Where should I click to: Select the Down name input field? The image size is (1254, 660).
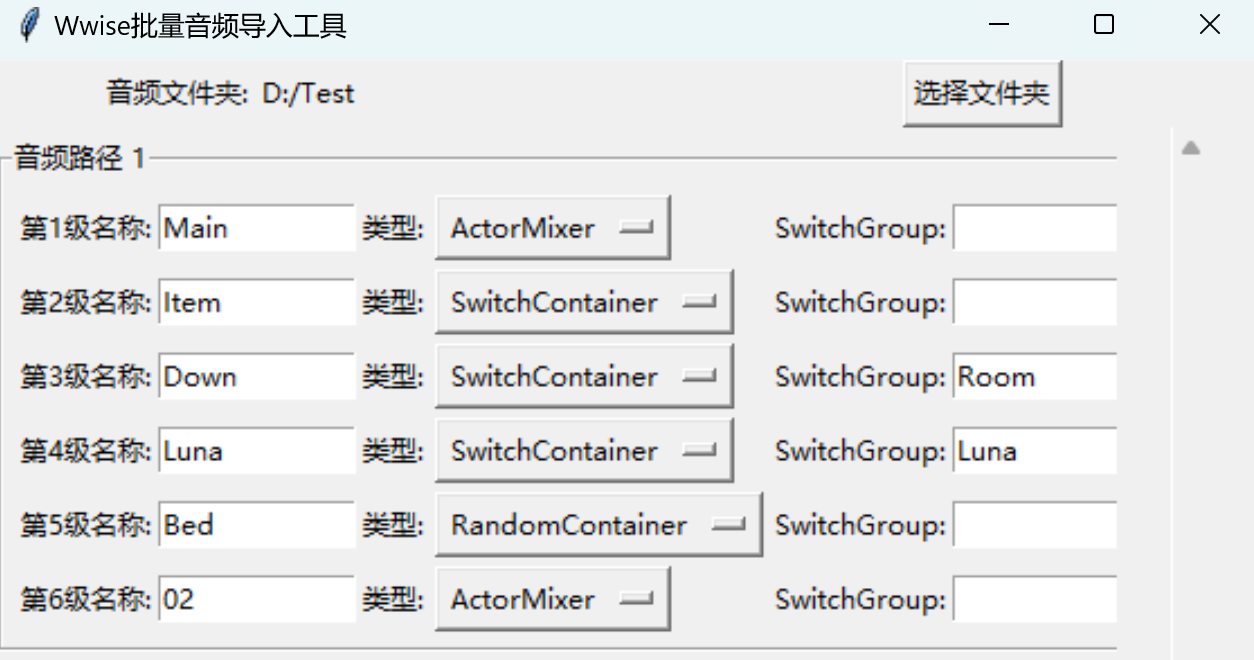[255, 376]
